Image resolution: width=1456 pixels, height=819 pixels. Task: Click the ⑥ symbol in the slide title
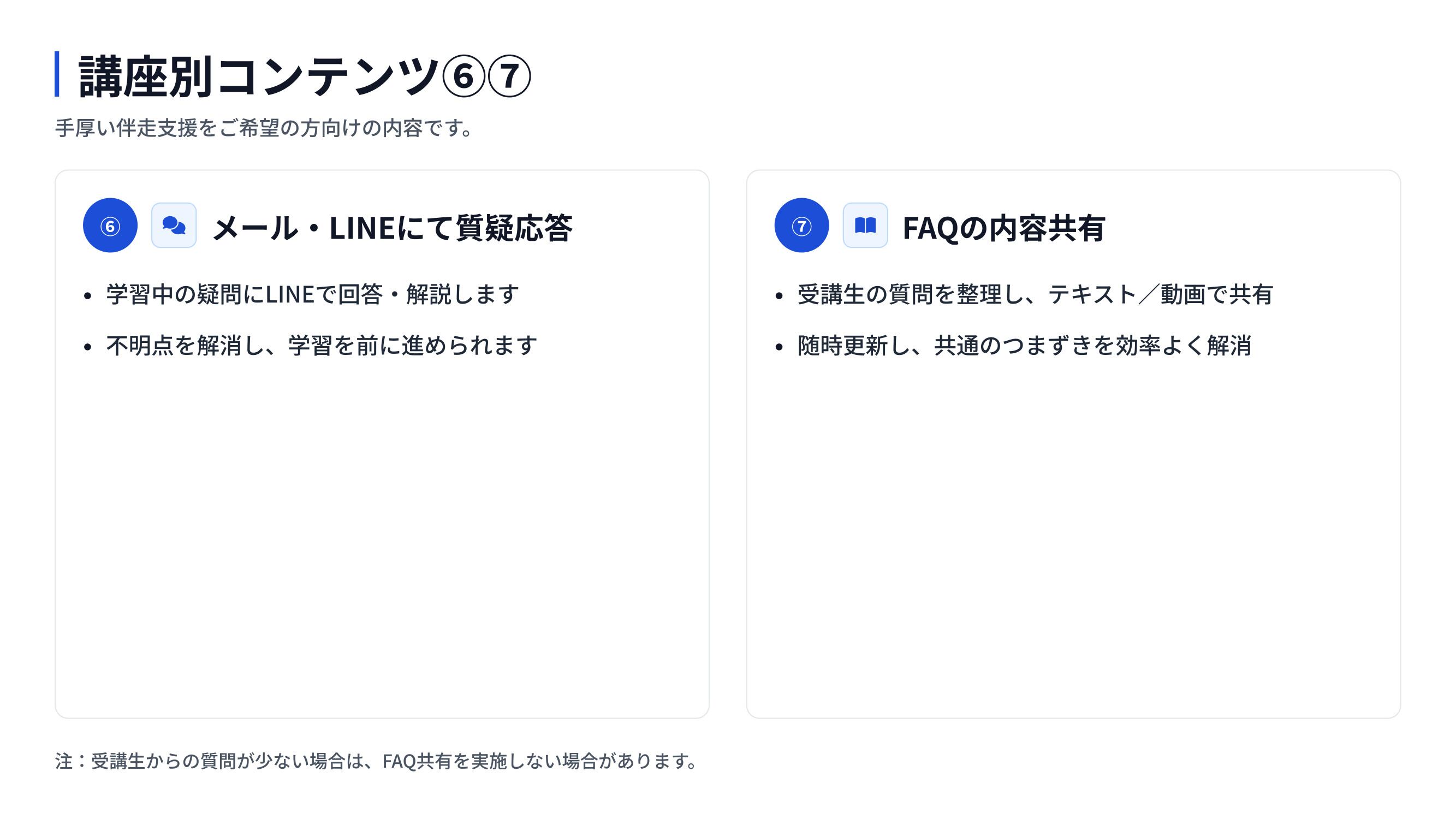tap(463, 76)
